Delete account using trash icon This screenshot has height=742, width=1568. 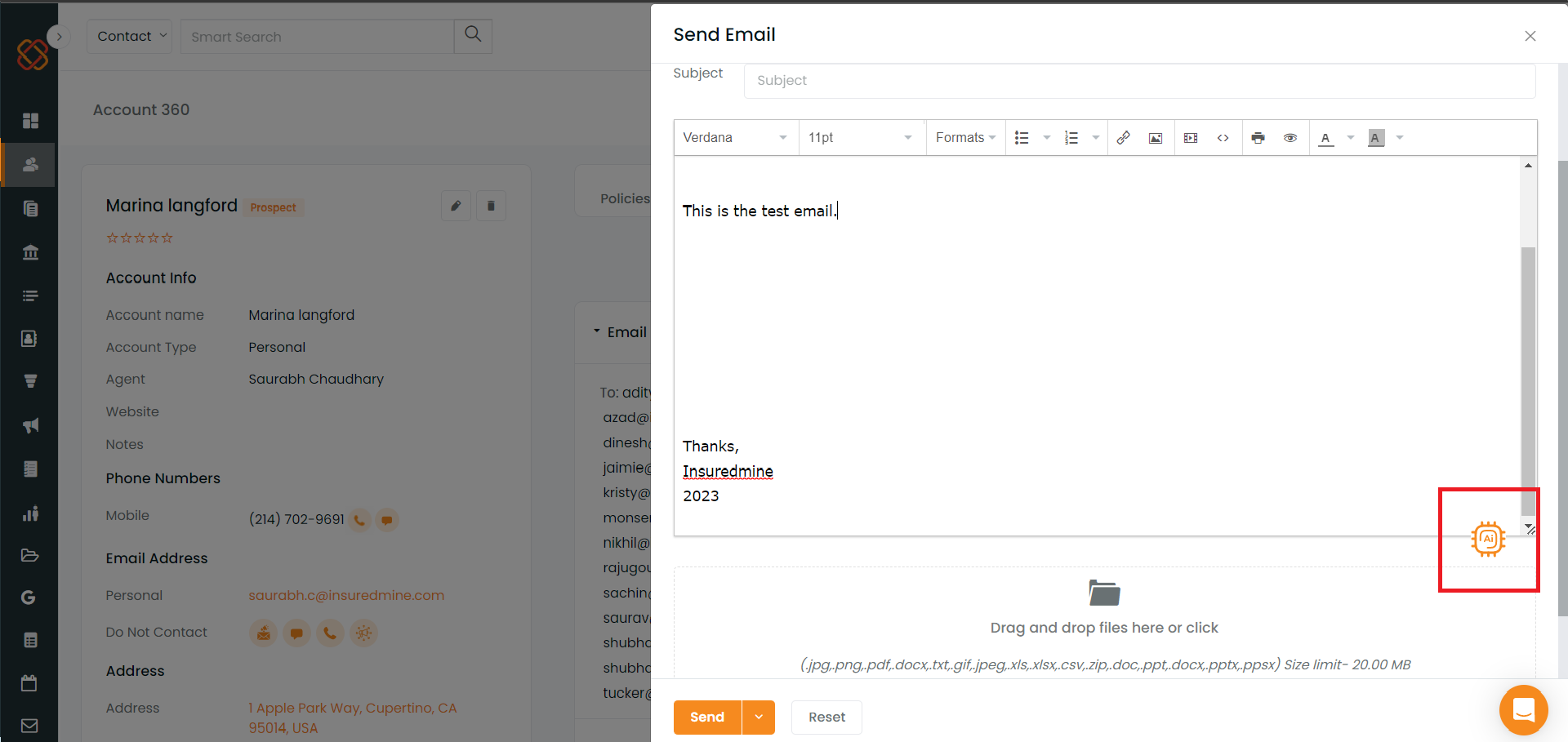tap(491, 206)
